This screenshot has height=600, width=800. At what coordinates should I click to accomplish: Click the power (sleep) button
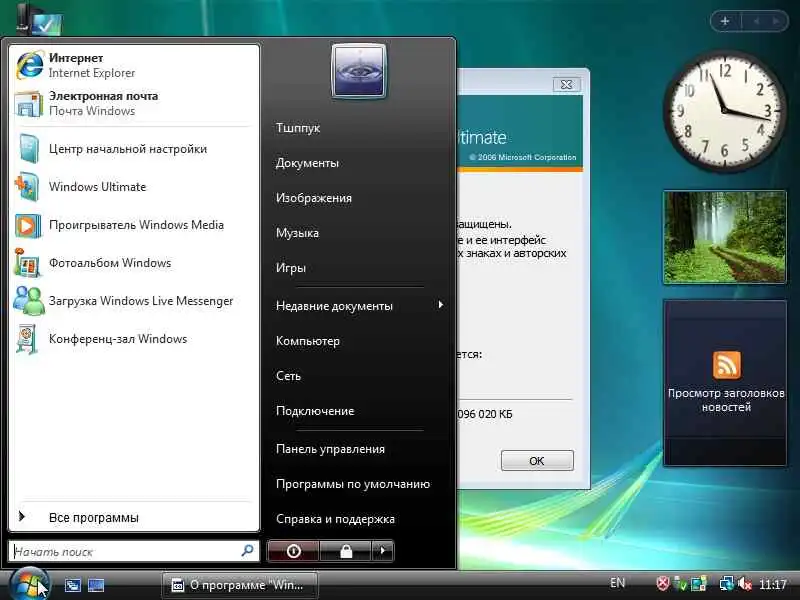(x=293, y=551)
